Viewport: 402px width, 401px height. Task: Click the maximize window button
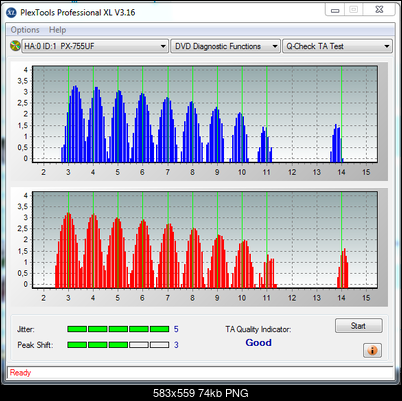(x=354, y=10)
